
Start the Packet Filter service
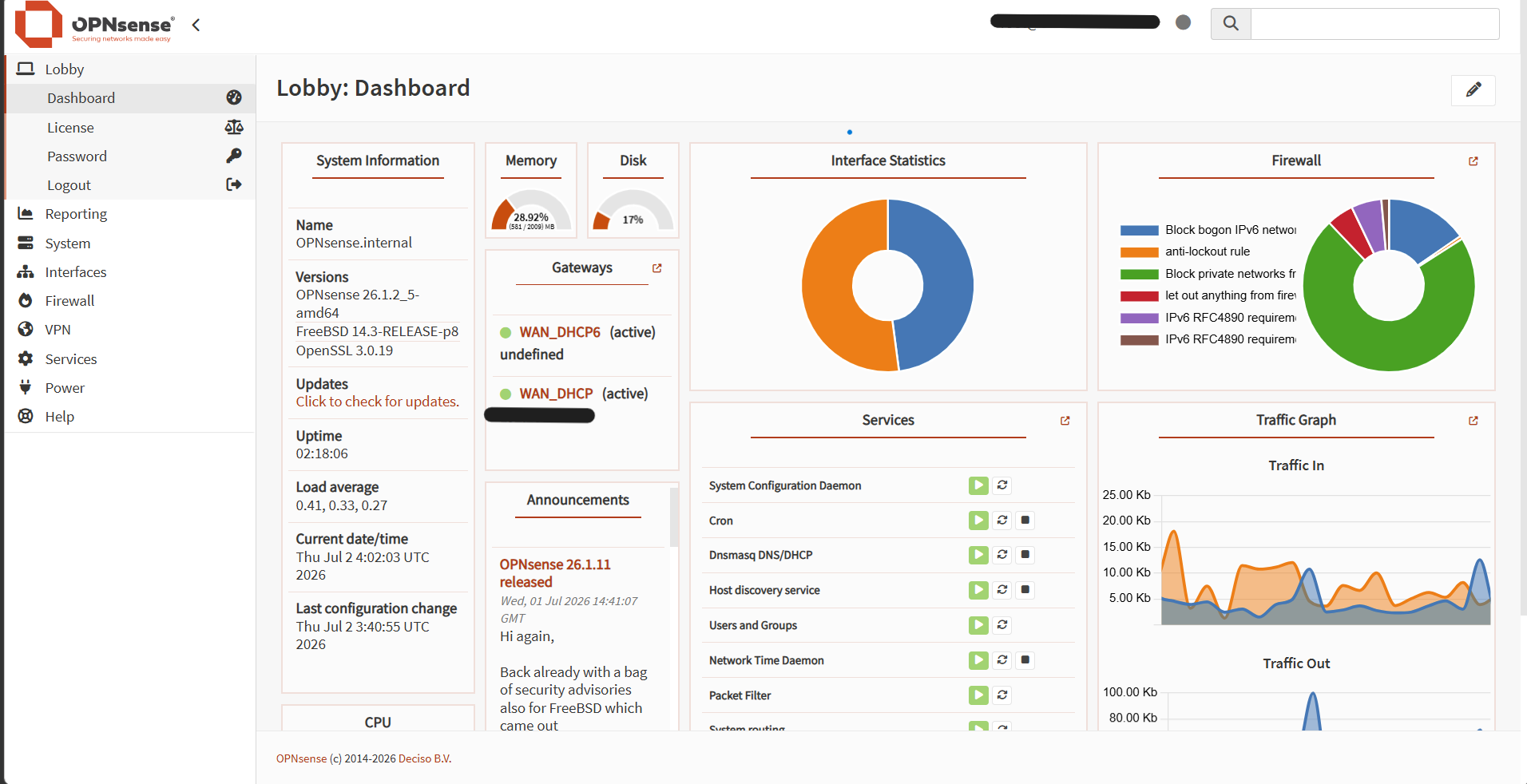click(978, 695)
